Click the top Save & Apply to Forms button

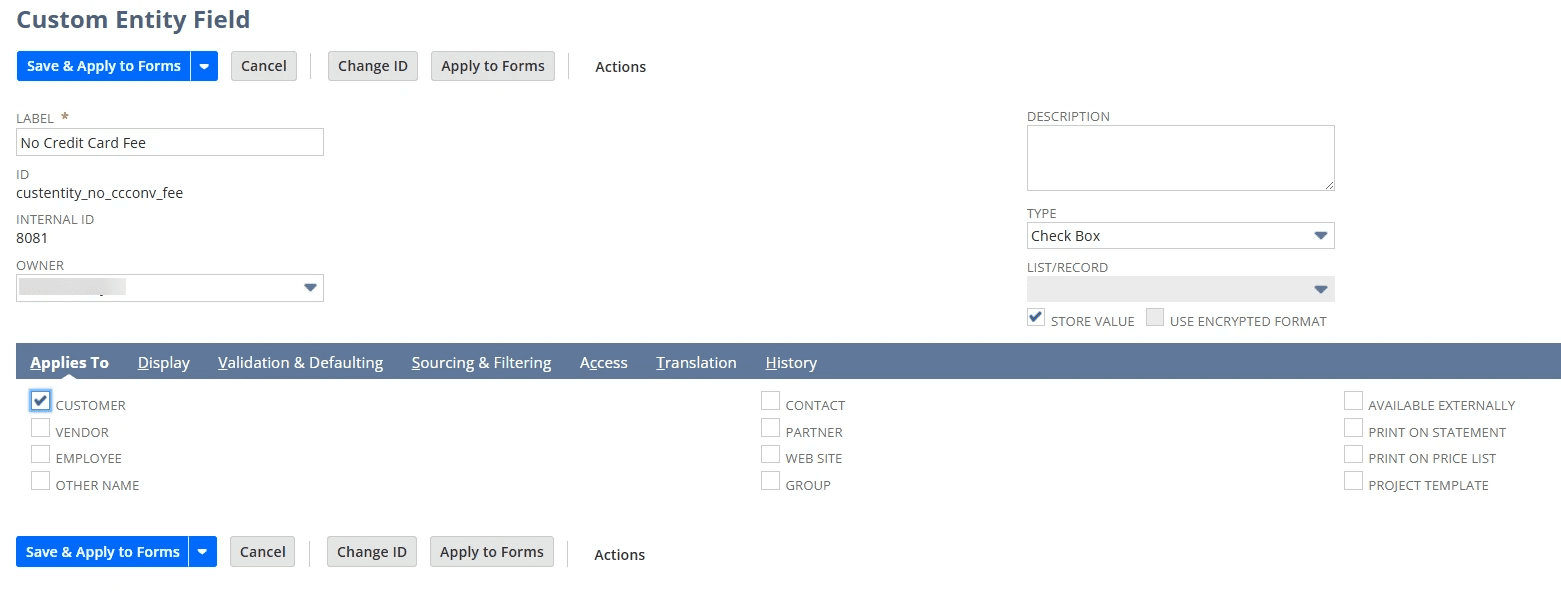coord(104,66)
